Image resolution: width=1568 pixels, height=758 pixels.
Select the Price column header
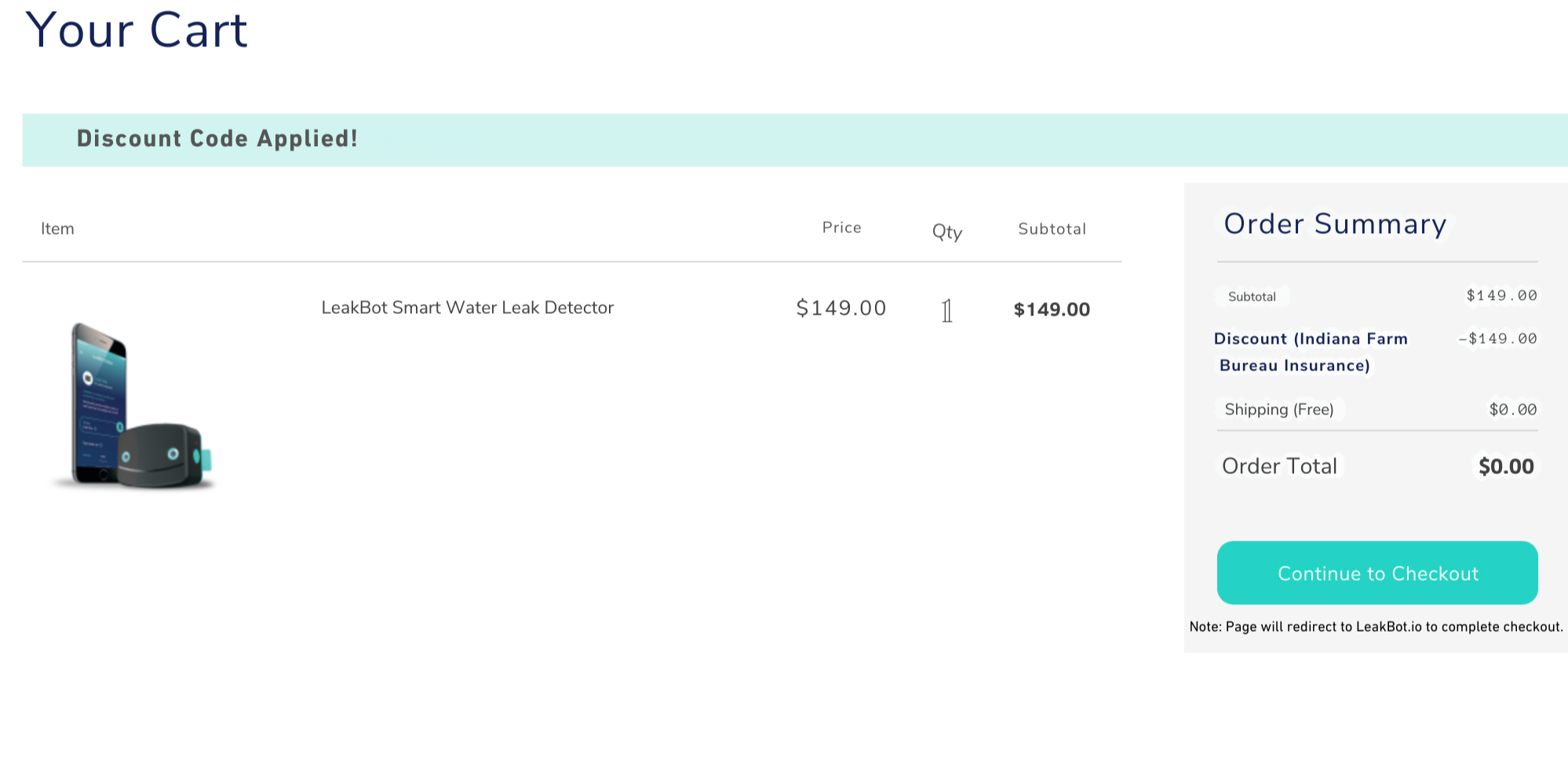click(x=841, y=228)
